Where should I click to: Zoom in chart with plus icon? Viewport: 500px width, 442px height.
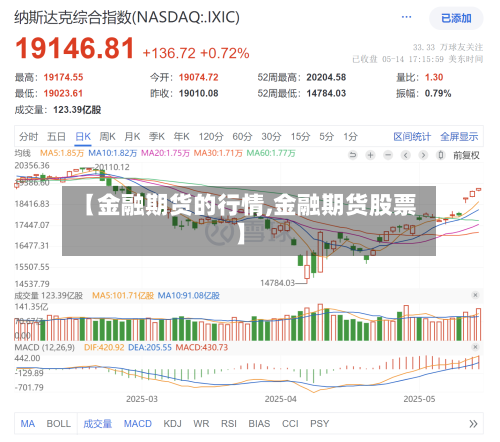[x=370, y=155]
